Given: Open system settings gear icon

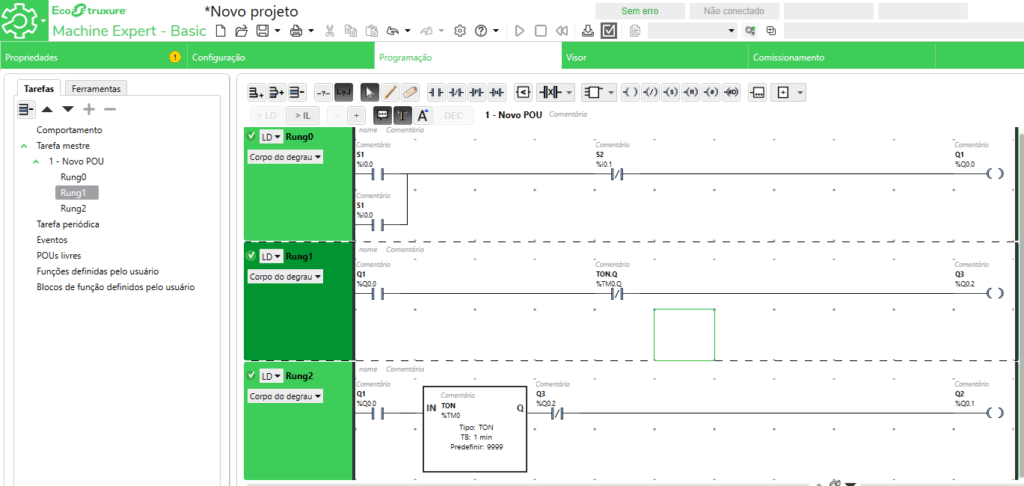Looking at the screenshot, I should pyautogui.click(x=460, y=31).
